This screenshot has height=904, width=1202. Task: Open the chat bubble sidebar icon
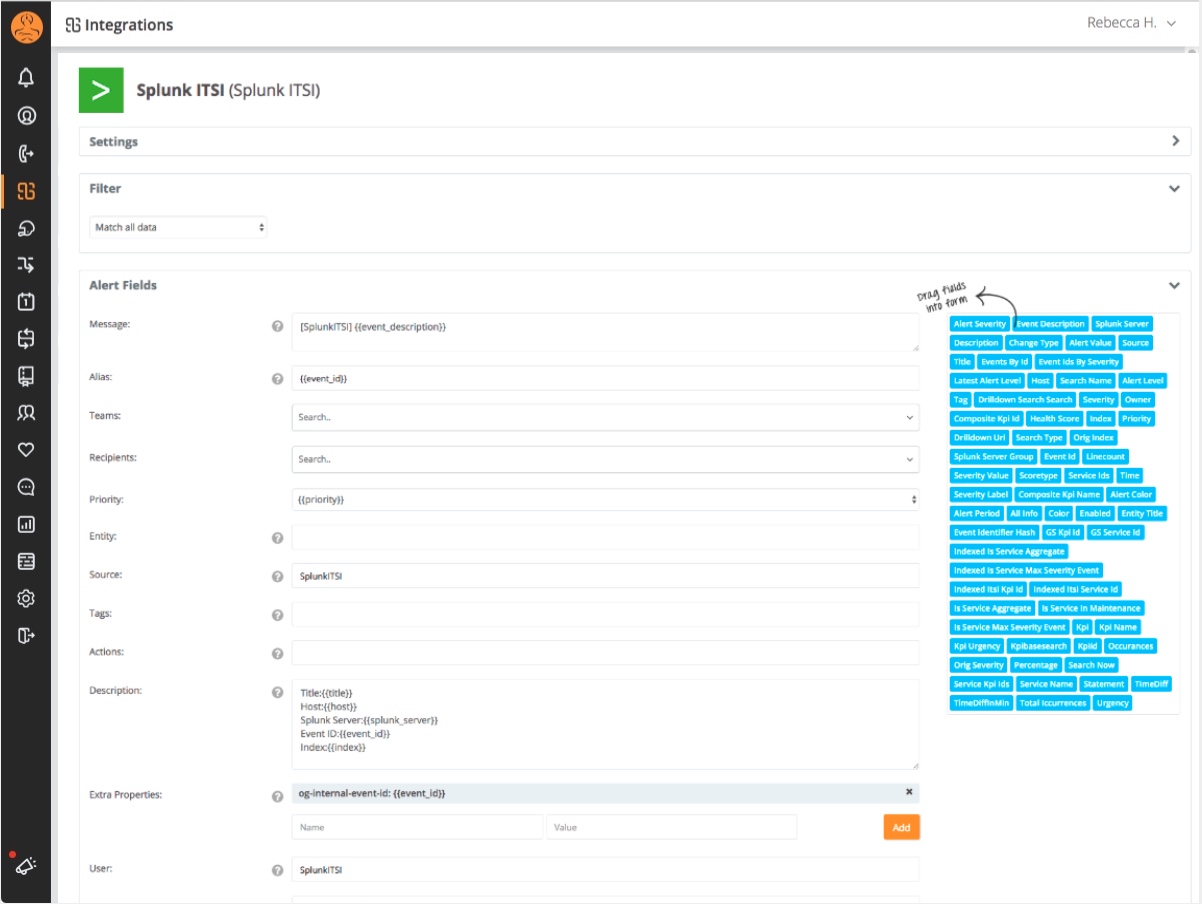click(x=26, y=487)
